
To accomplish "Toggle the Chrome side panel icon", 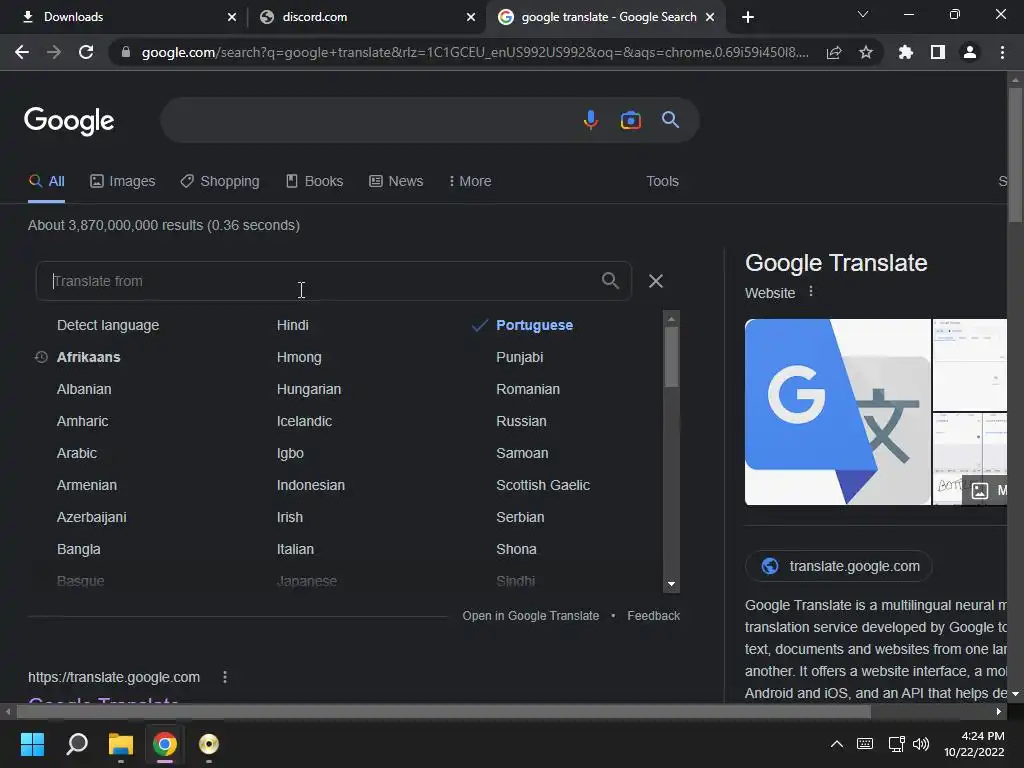I will point(938,52).
